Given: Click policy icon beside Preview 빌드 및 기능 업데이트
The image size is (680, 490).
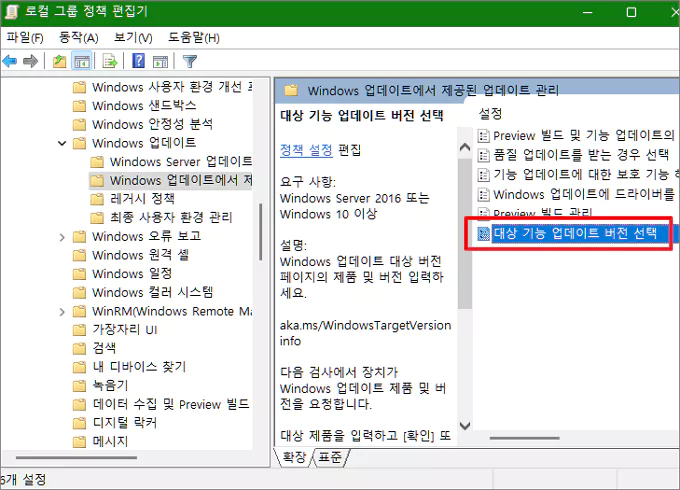Looking at the screenshot, I should tap(483, 136).
